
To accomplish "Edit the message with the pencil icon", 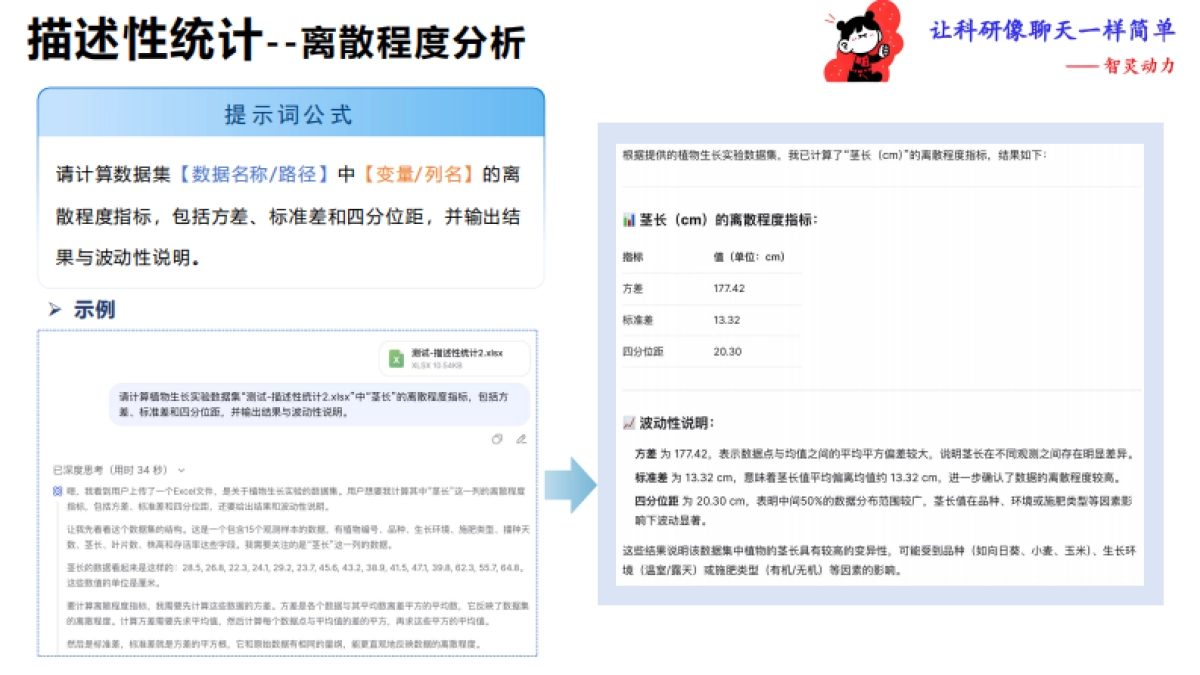I will pos(521,438).
